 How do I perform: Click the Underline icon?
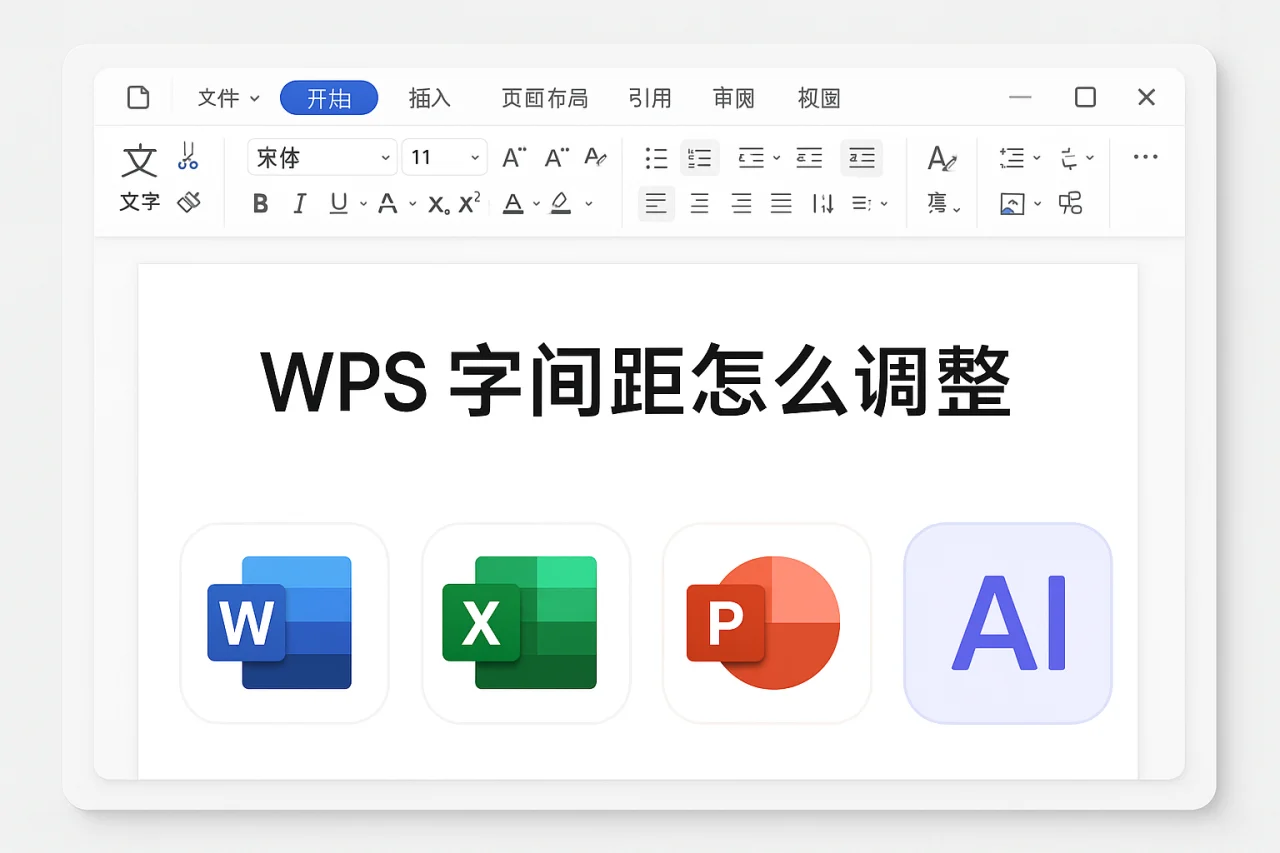point(338,203)
